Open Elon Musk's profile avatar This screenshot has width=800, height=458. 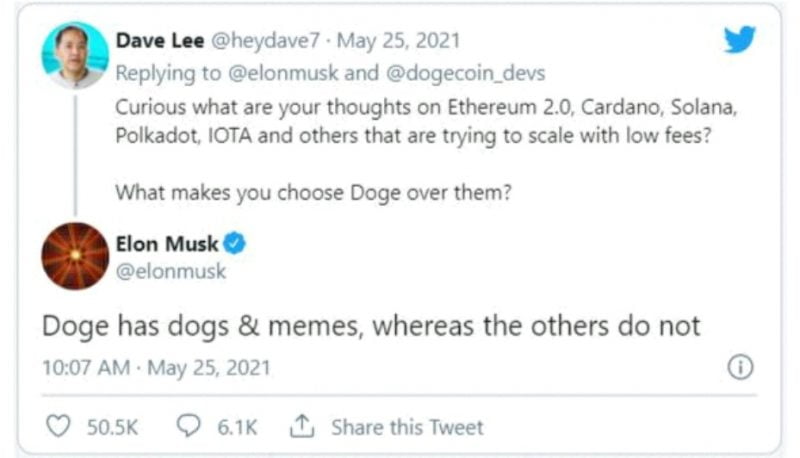(x=74, y=256)
